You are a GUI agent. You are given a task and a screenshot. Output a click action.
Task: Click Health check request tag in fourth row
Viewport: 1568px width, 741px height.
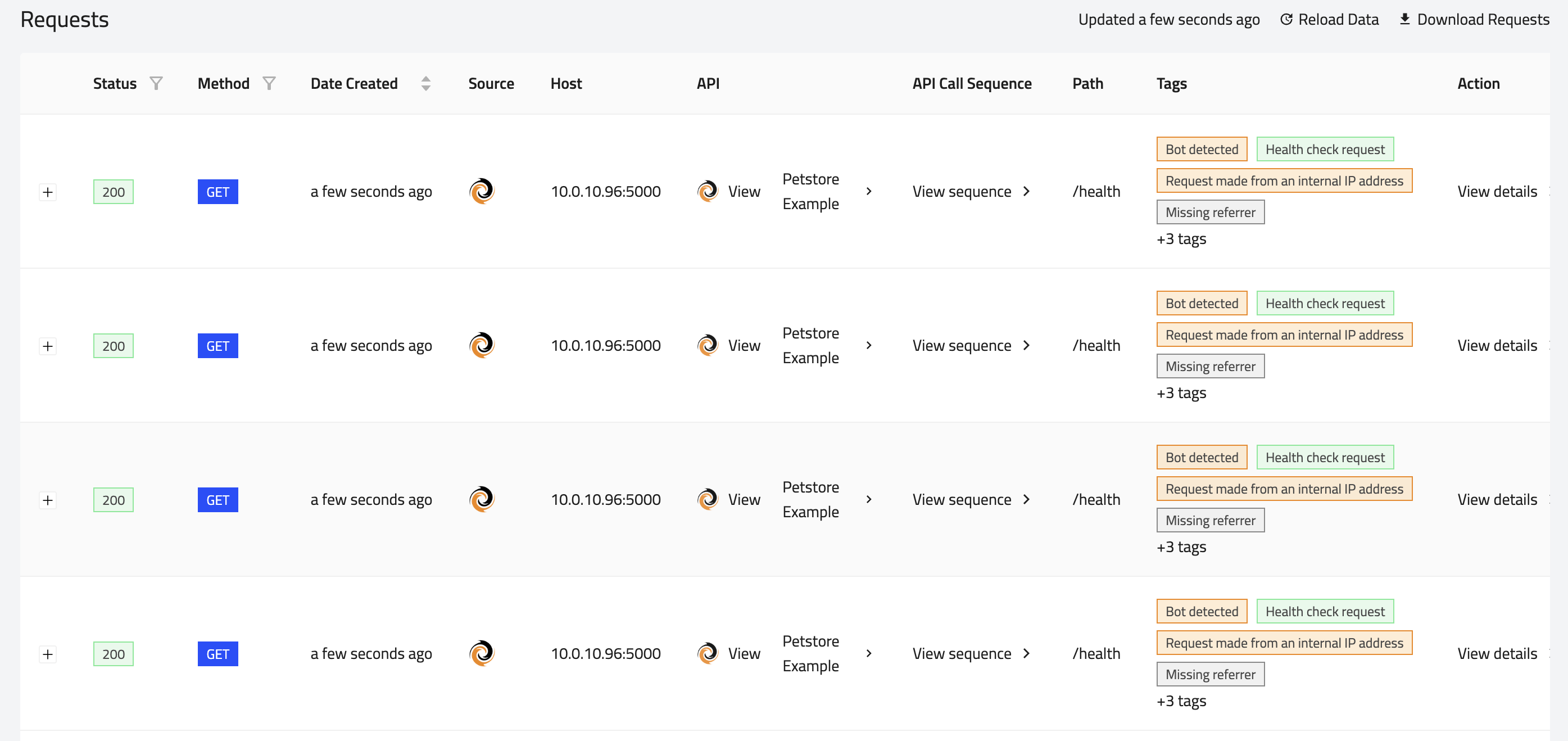[x=1325, y=611]
